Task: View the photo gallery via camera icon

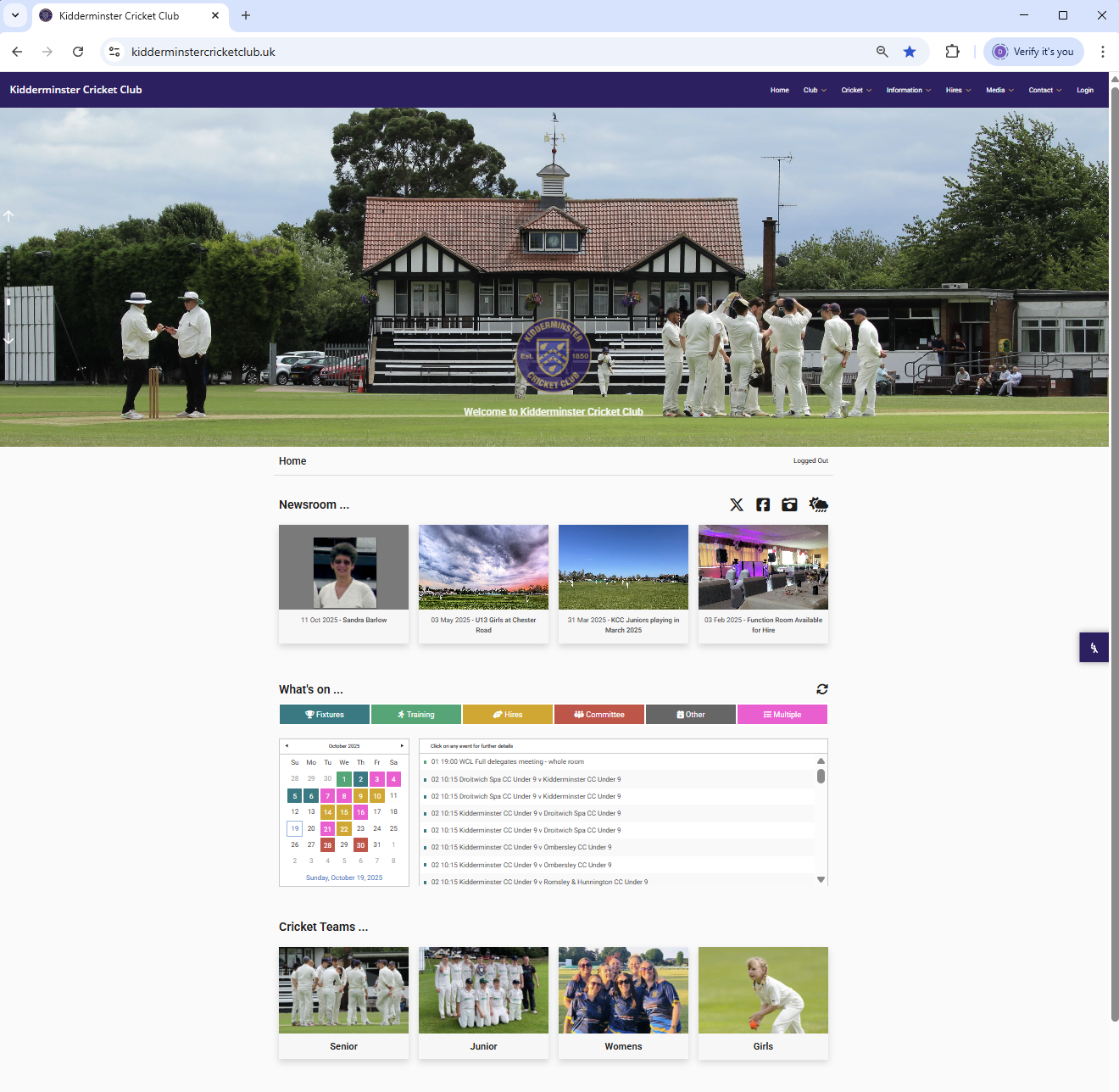Action: [x=789, y=504]
